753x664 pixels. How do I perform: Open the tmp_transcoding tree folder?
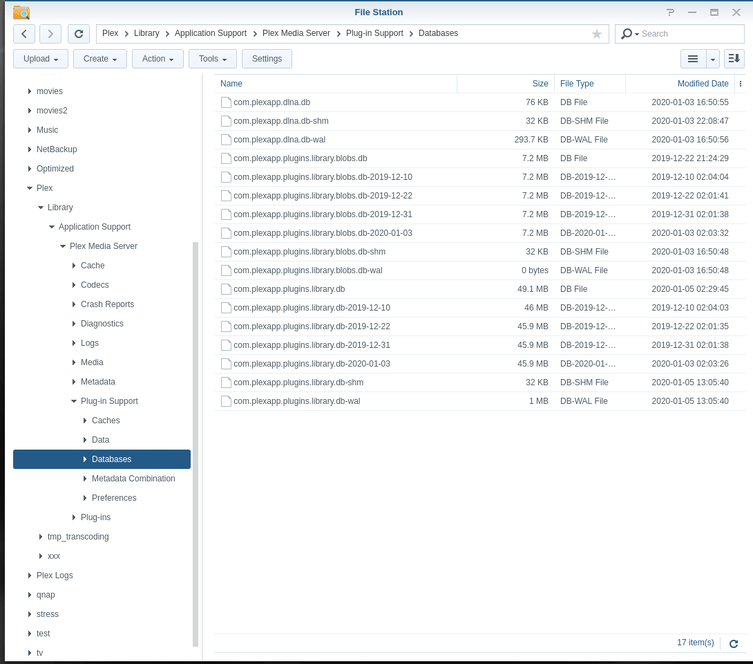click(78, 537)
